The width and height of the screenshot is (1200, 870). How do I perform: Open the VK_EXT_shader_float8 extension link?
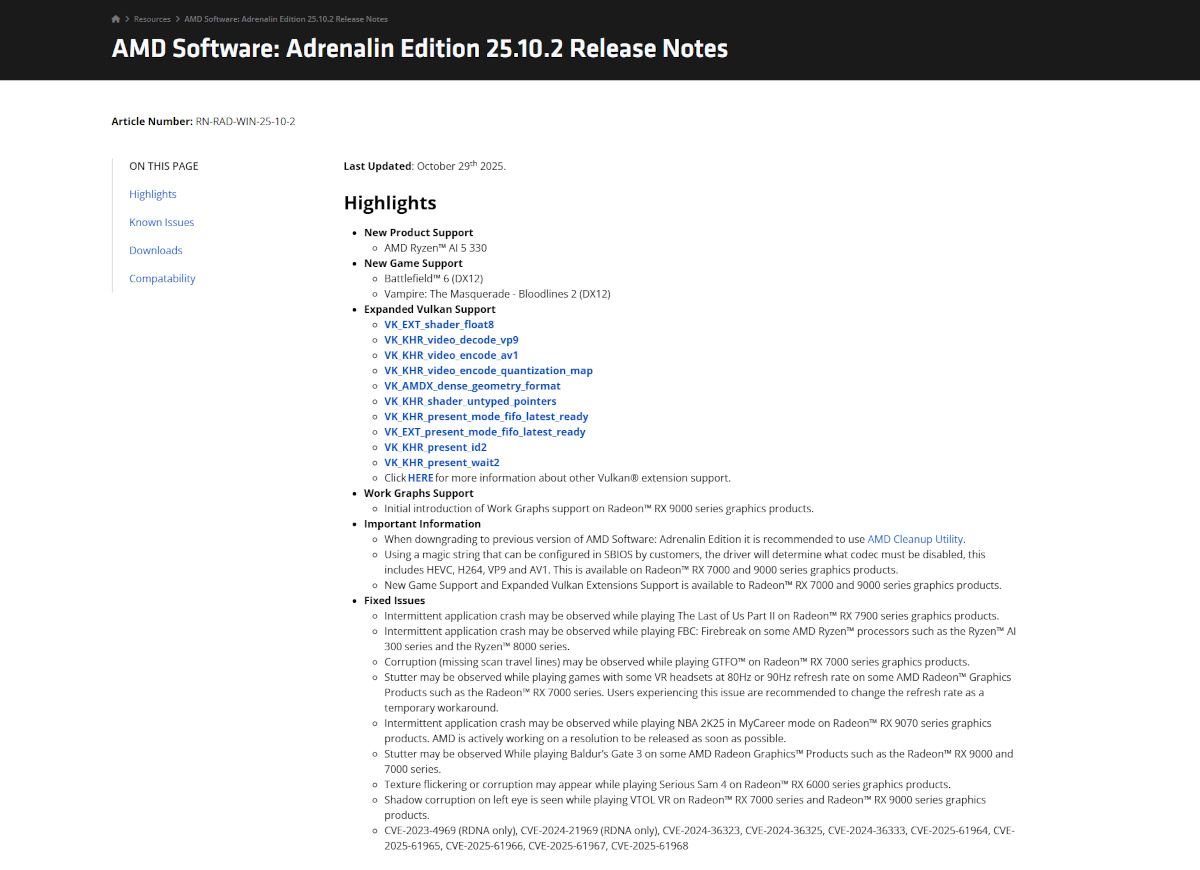pos(438,324)
